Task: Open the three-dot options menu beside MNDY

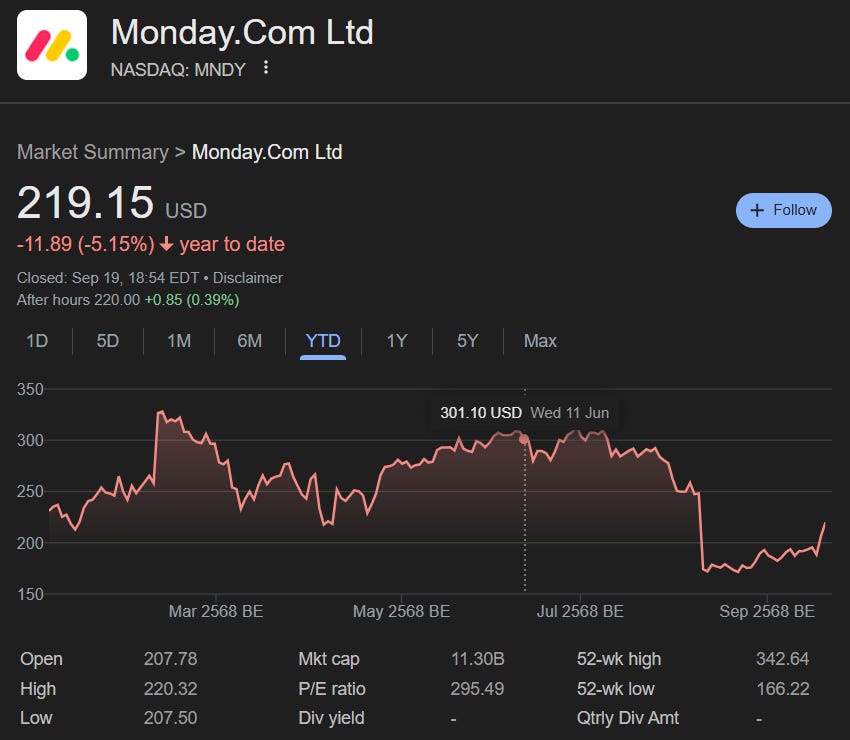Action: pos(266,68)
